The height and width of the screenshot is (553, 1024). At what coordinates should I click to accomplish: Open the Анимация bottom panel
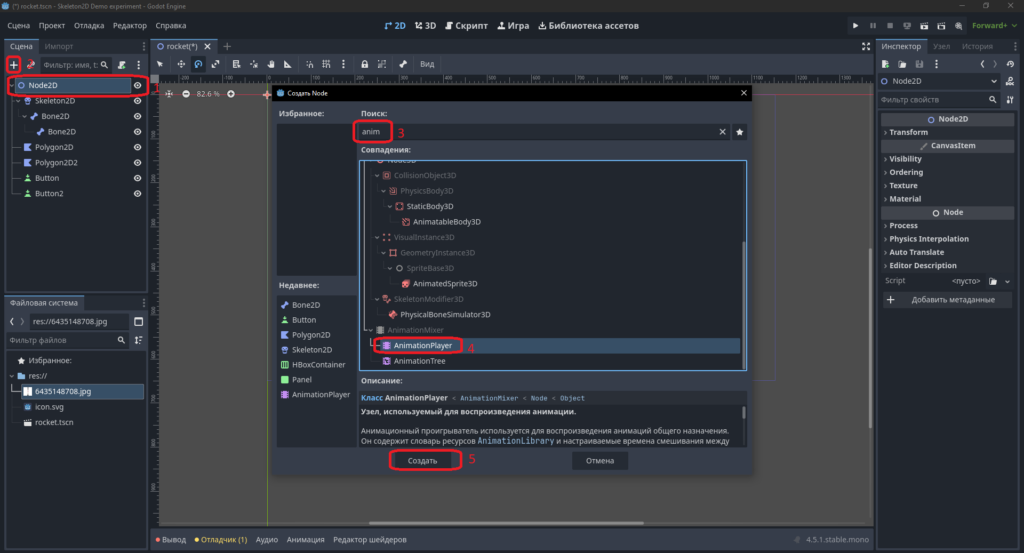[x=306, y=540]
